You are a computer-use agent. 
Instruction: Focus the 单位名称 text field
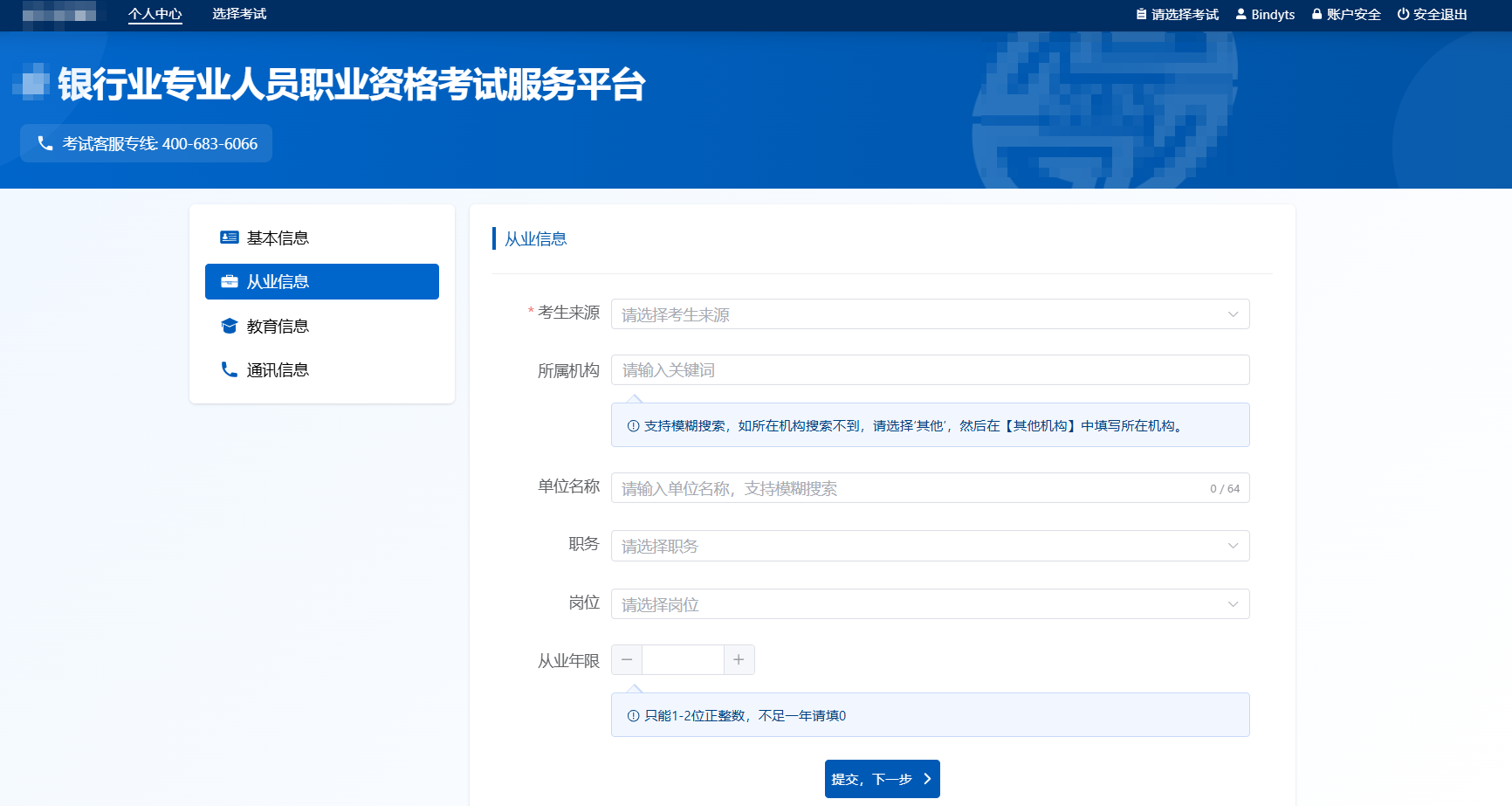(x=908, y=488)
